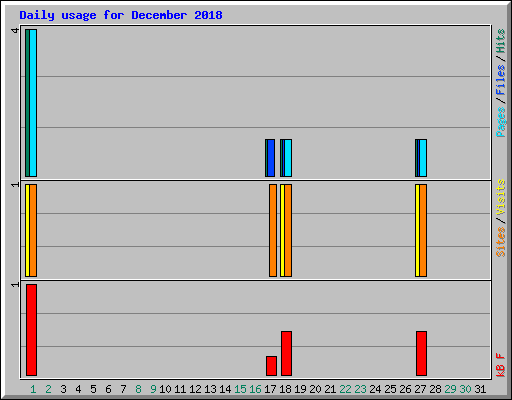Select day 27 on the x-axis
This screenshot has height=400, width=512.
pos(420,389)
